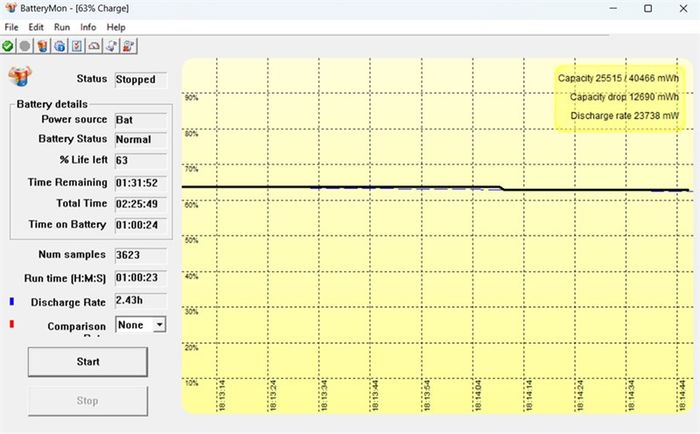Viewport: 700px width, 434px height.
Task: Click the 18:13:14 time label on the chart
Action: coord(222,396)
